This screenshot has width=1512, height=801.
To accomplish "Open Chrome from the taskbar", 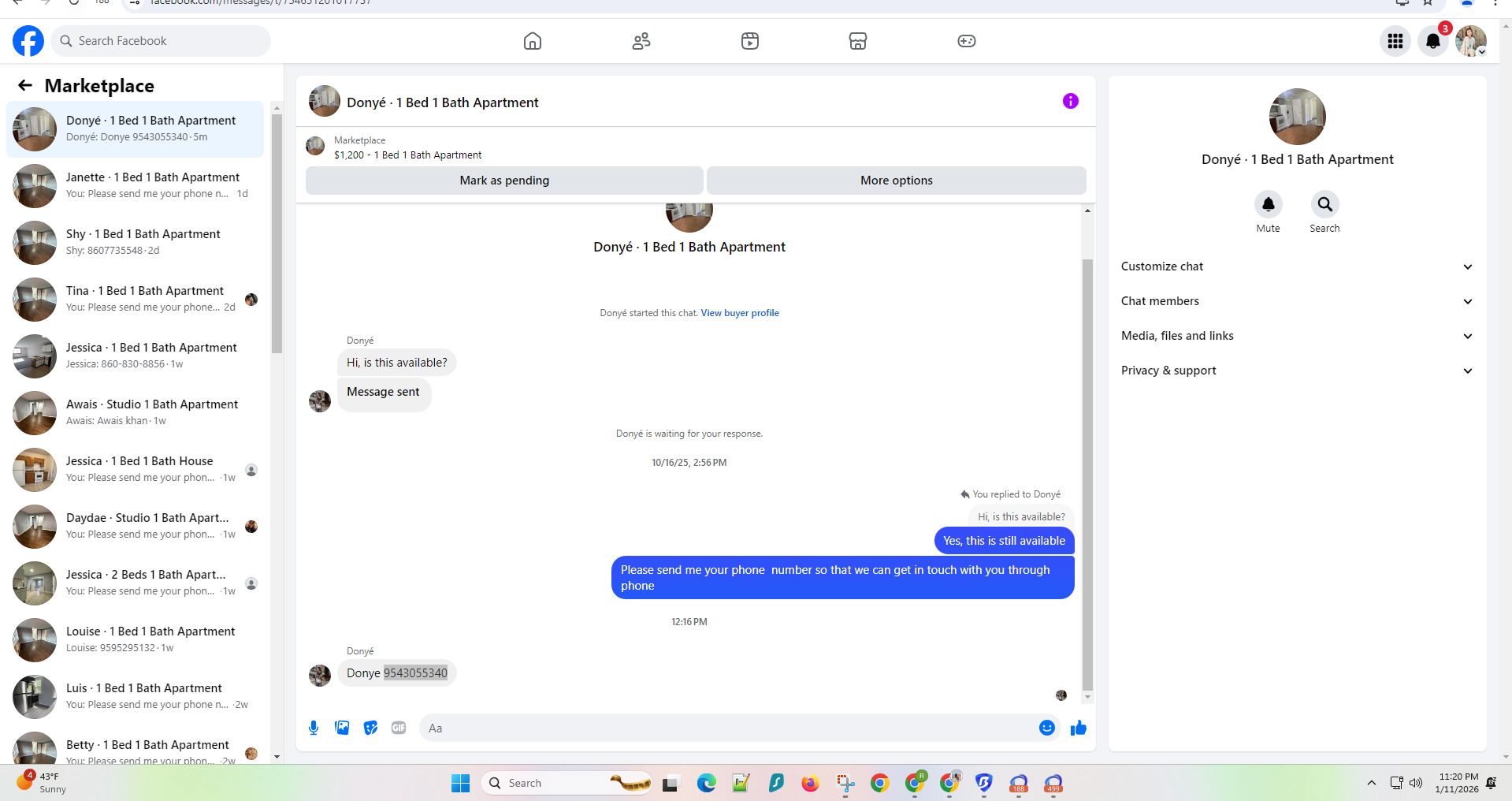I will (x=880, y=783).
